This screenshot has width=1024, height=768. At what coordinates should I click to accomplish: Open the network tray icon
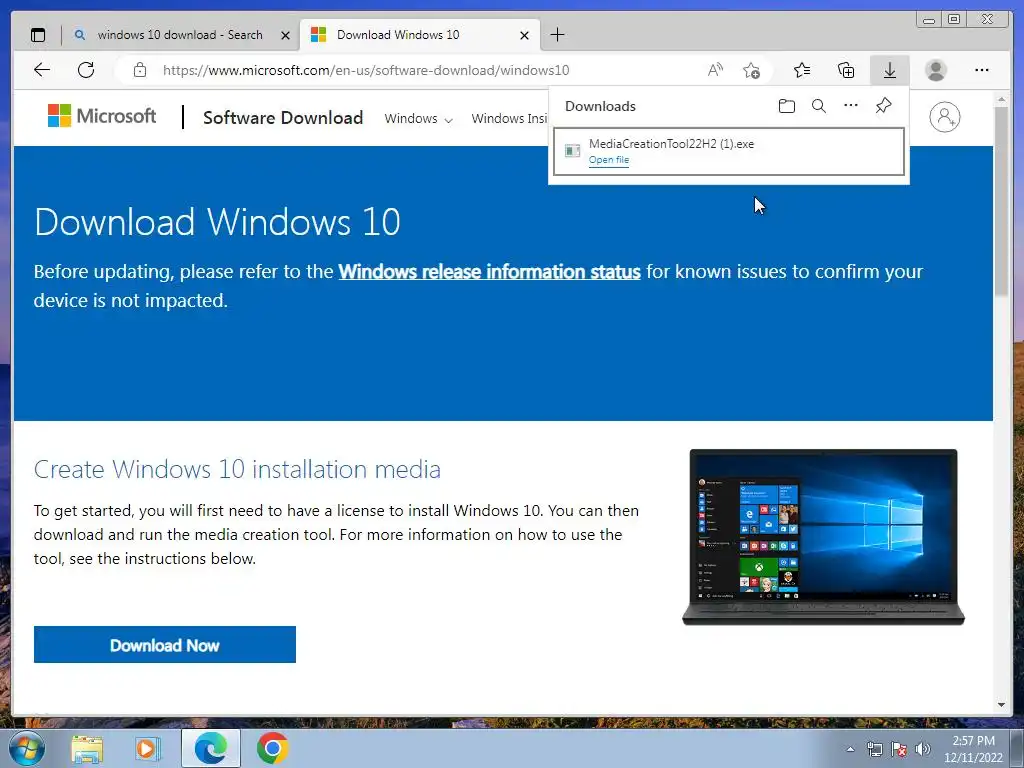pos(874,750)
